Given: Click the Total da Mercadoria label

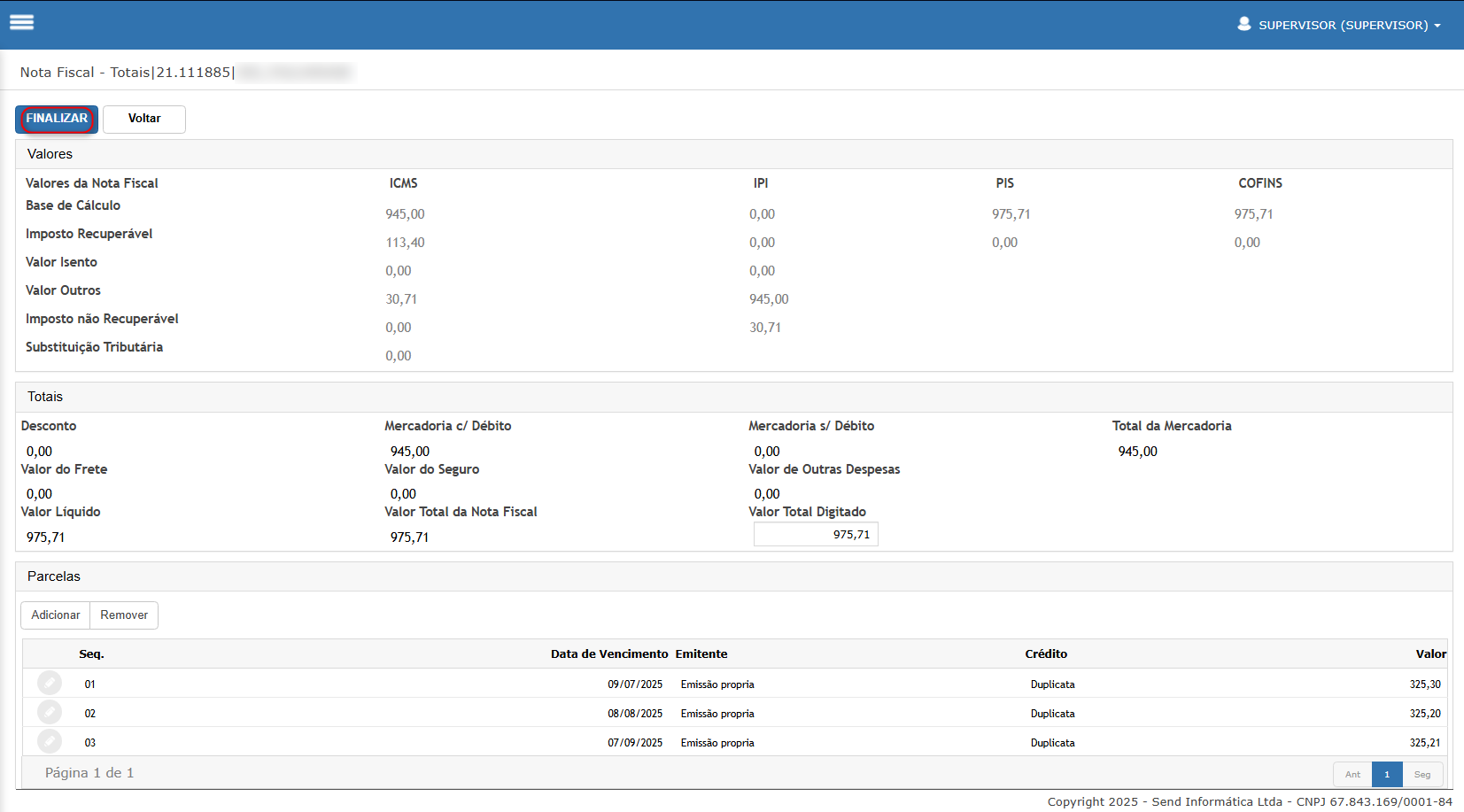Looking at the screenshot, I should pyautogui.click(x=1172, y=426).
